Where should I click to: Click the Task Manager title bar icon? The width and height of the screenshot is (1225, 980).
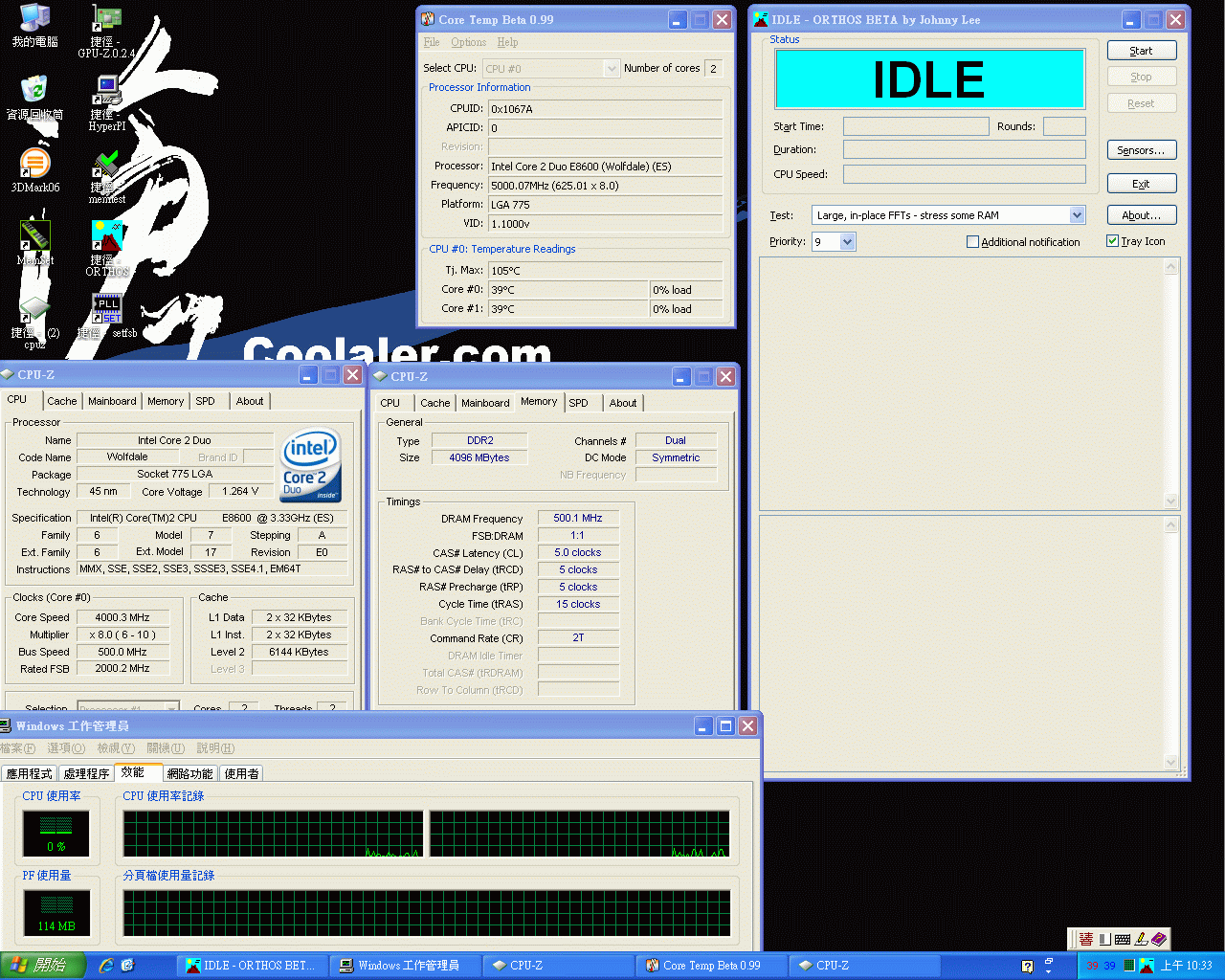click(x=6, y=725)
